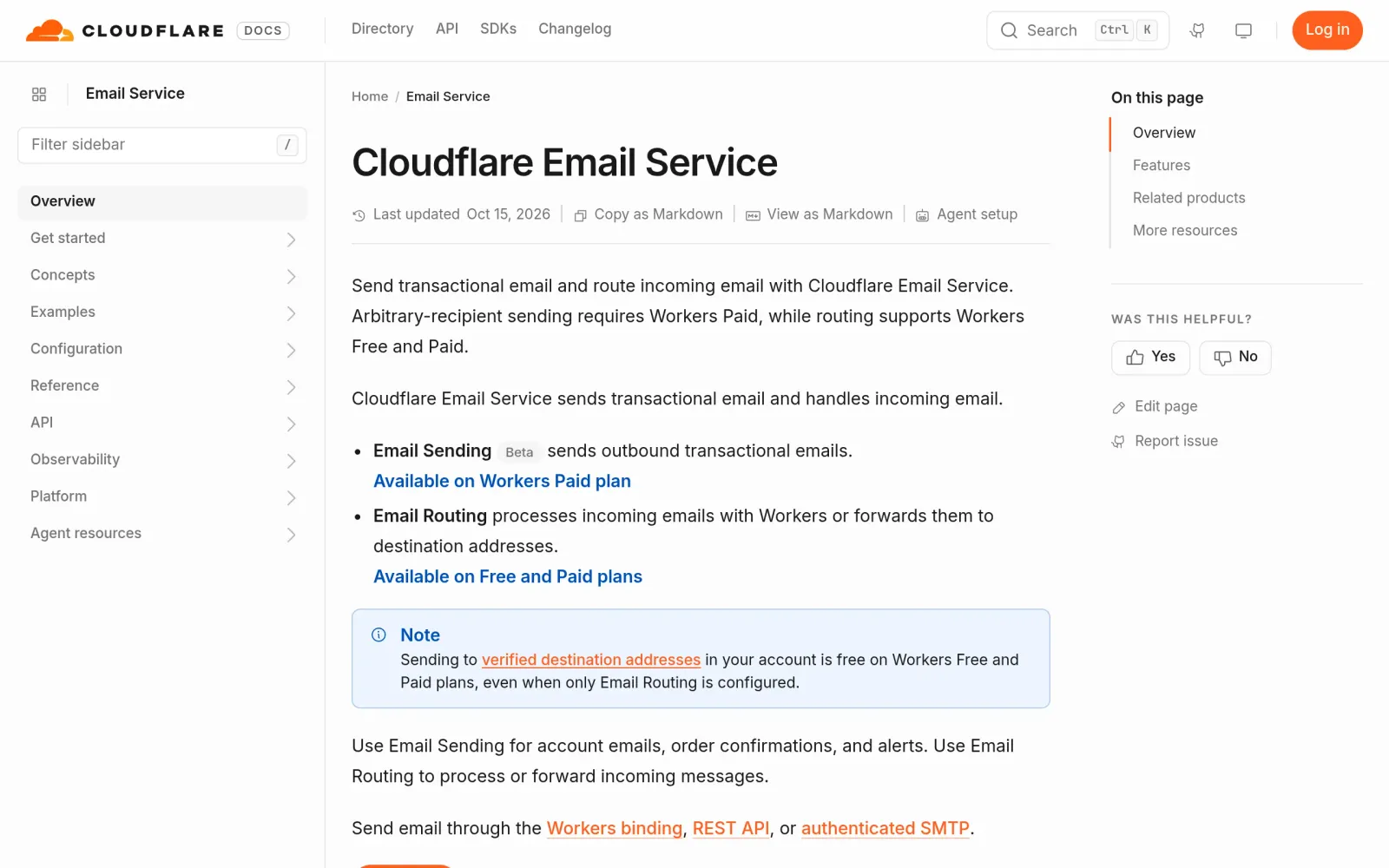This screenshot has width=1389, height=868.
Task: Follow the authenticated SMTP link
Action: pos(885,828)
